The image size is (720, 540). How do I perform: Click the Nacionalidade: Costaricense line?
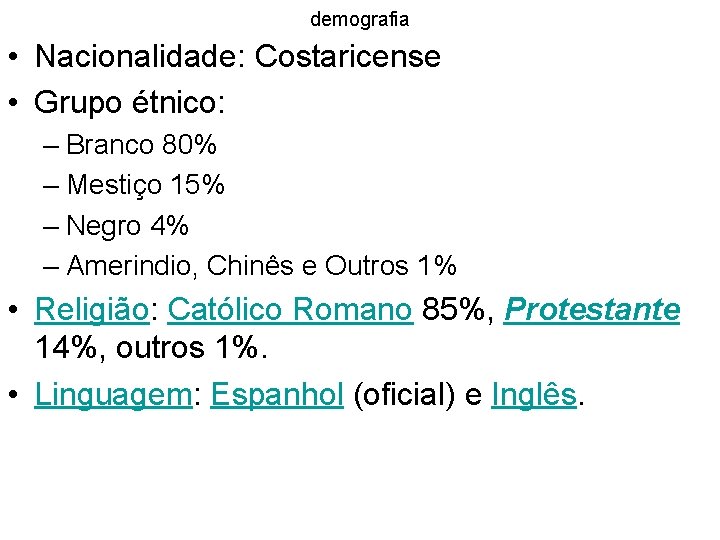pyautogui.click(x=238, y=56)
